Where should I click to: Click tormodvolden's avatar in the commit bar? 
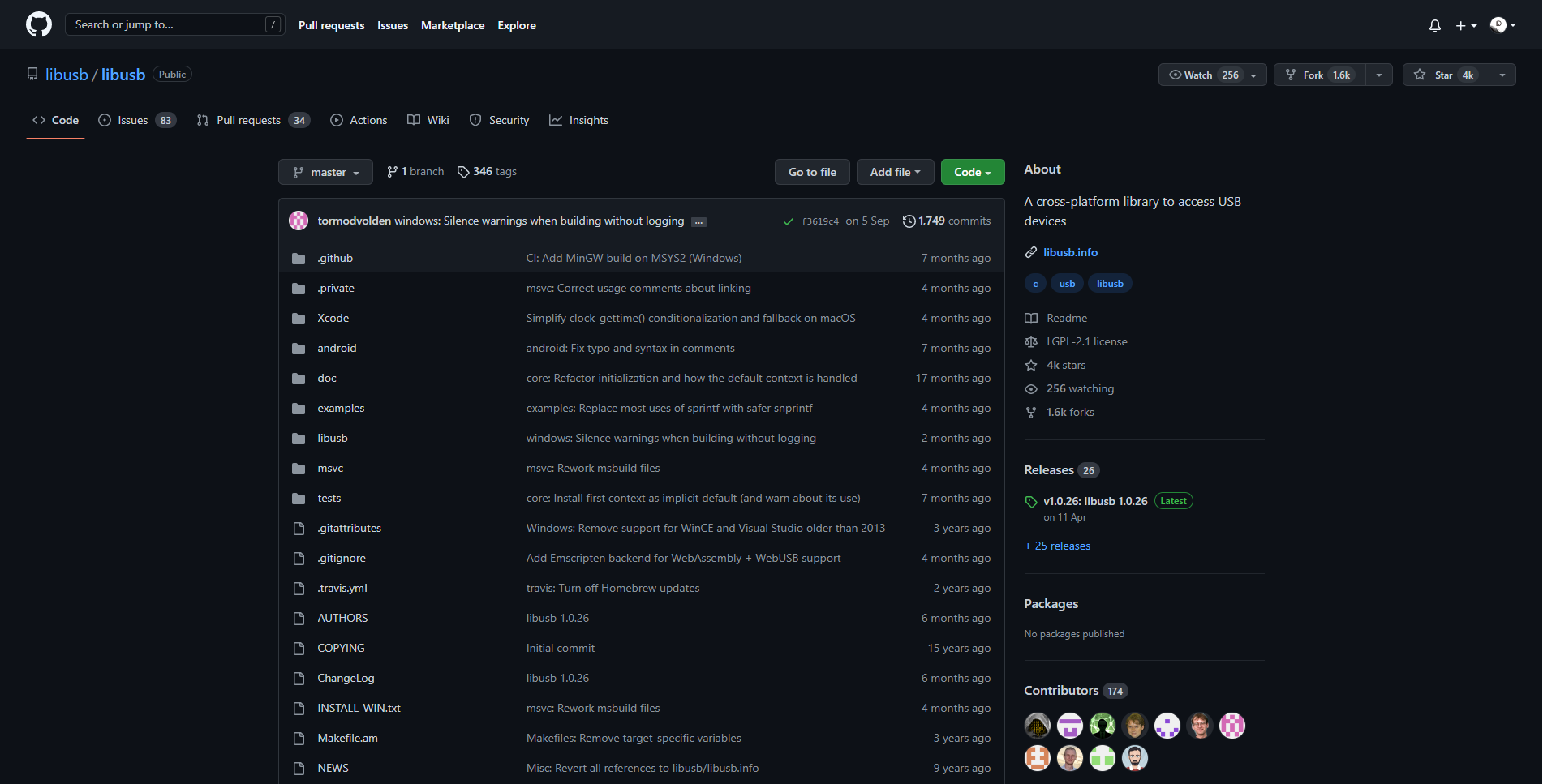click(x=299, y=221)
